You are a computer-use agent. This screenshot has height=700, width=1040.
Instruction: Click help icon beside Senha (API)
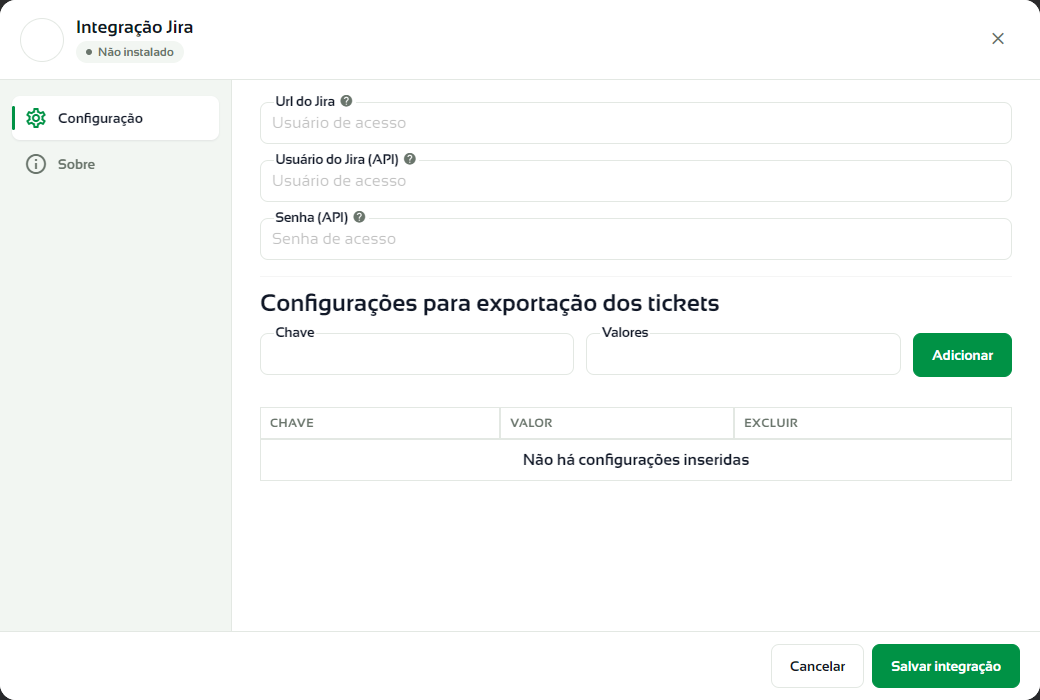(359, 216)
